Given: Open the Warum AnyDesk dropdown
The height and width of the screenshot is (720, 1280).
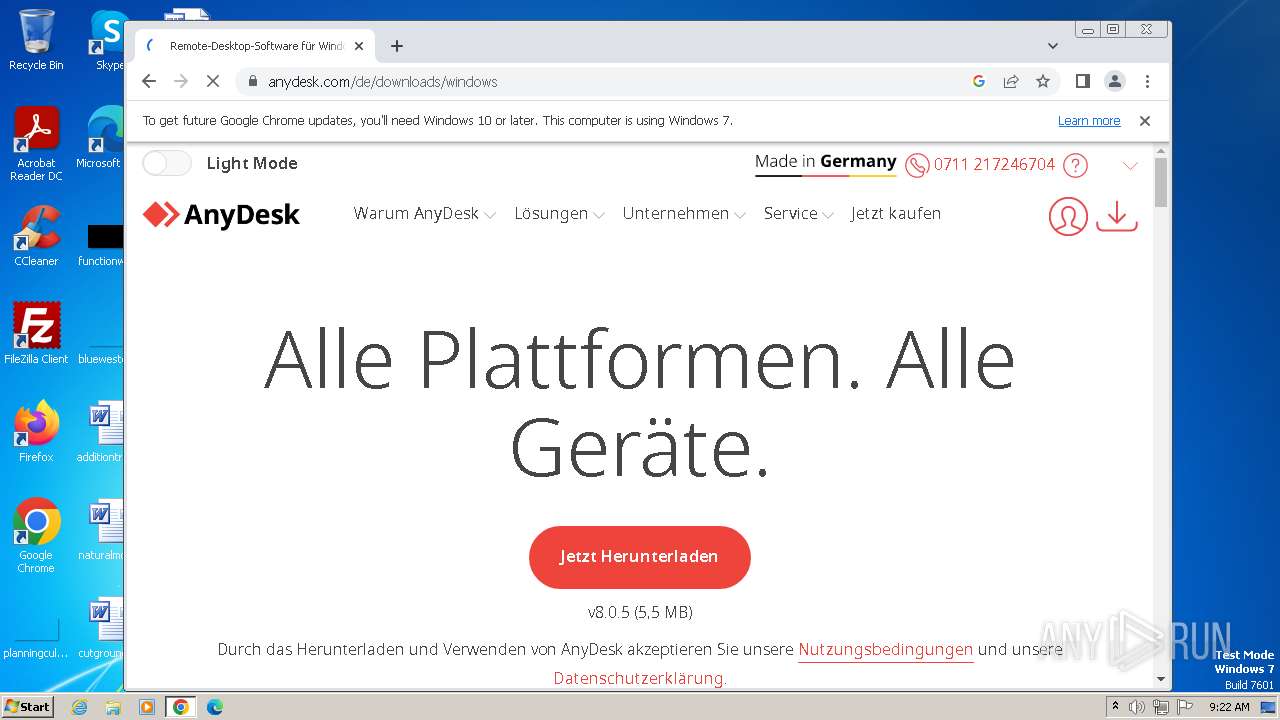Looking at the screenshot, I should [424, 213].
